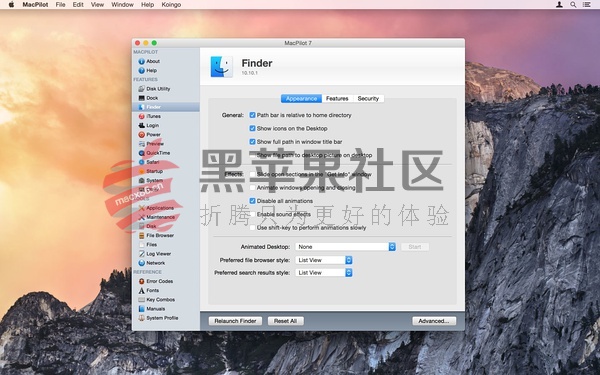Open Notification Center icon in menu bar
Image resolution: width=600 pixels, height=375 pixels.
pos(586,5)
